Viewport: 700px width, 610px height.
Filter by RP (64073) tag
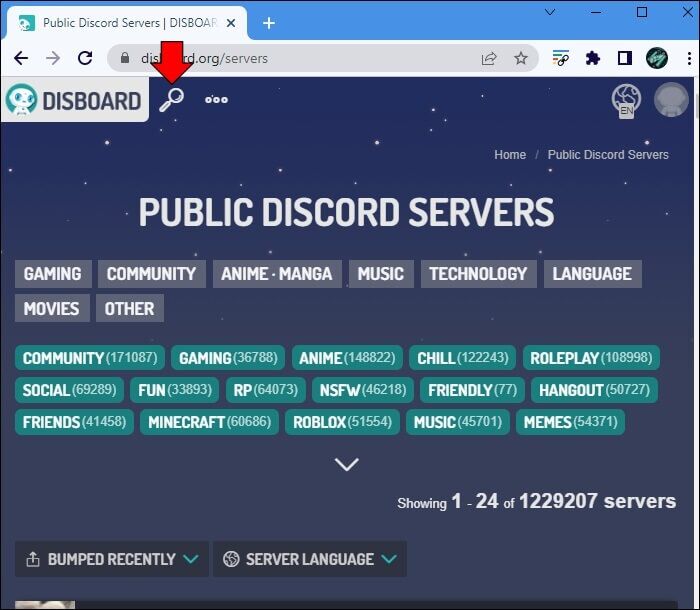pyautogui.click(x=266, y=390)
